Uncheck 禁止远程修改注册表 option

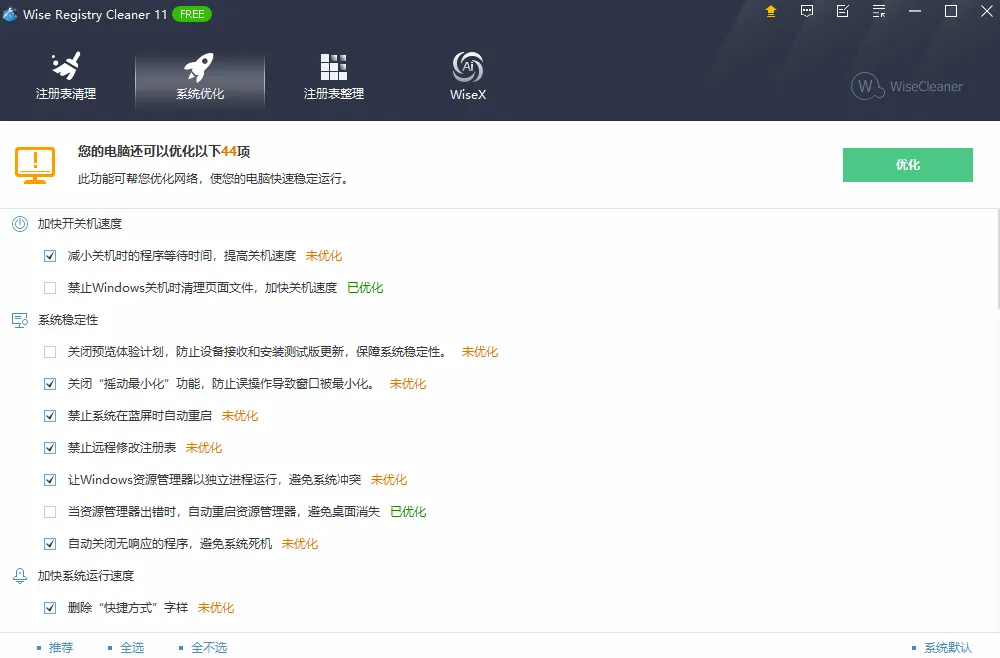(49, 447)
